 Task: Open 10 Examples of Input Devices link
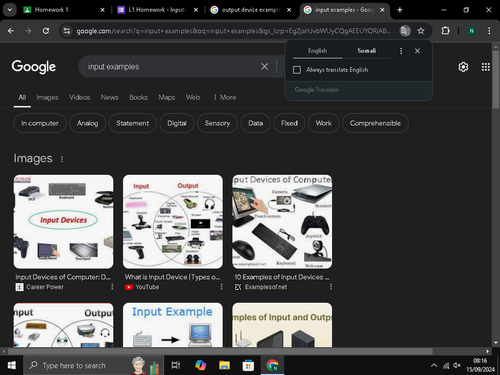(x=282, y=277)
